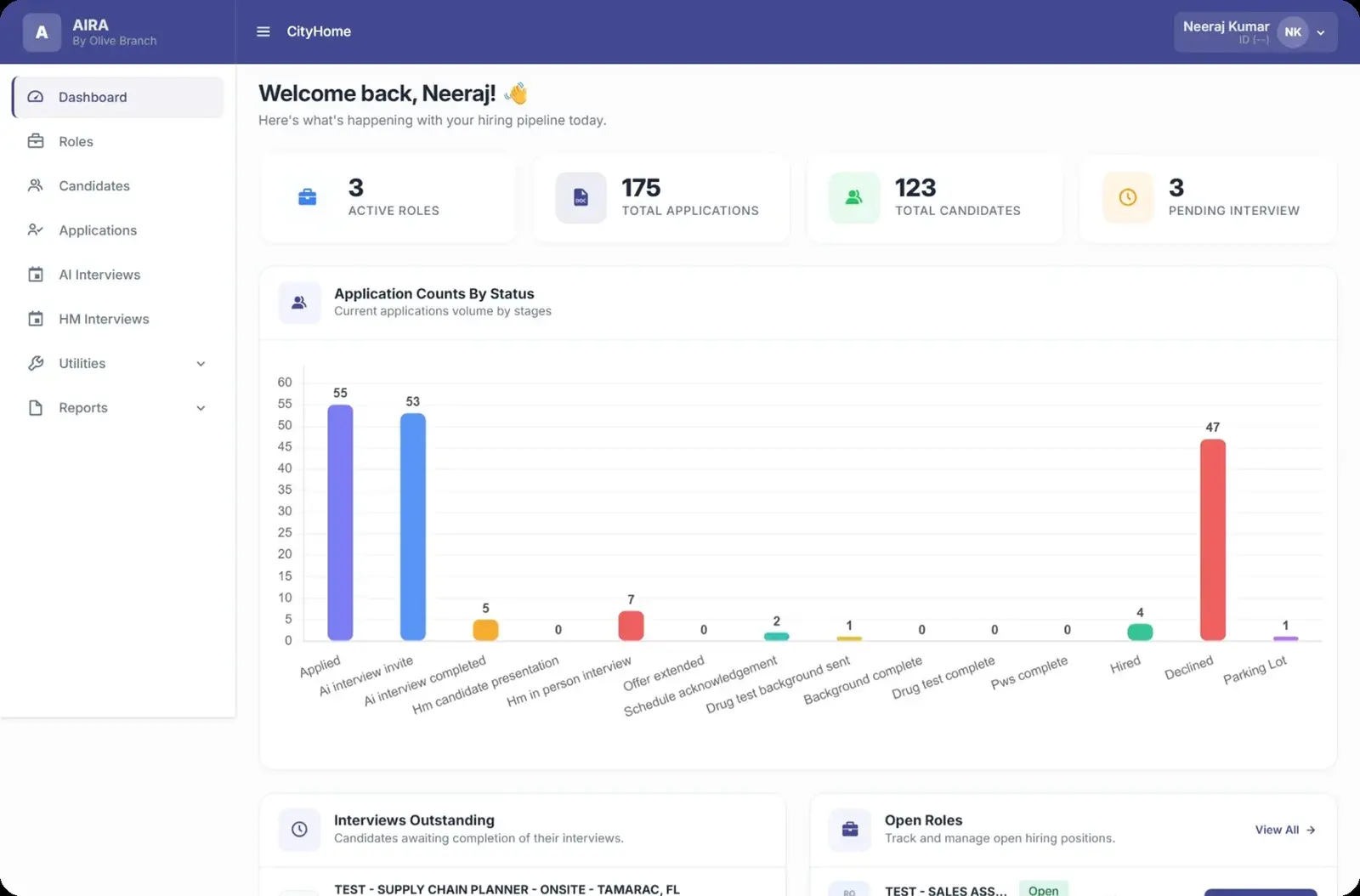Click the Applied bar in the chart
This screenshot has height=896, width=1360.
click(340, 522)
